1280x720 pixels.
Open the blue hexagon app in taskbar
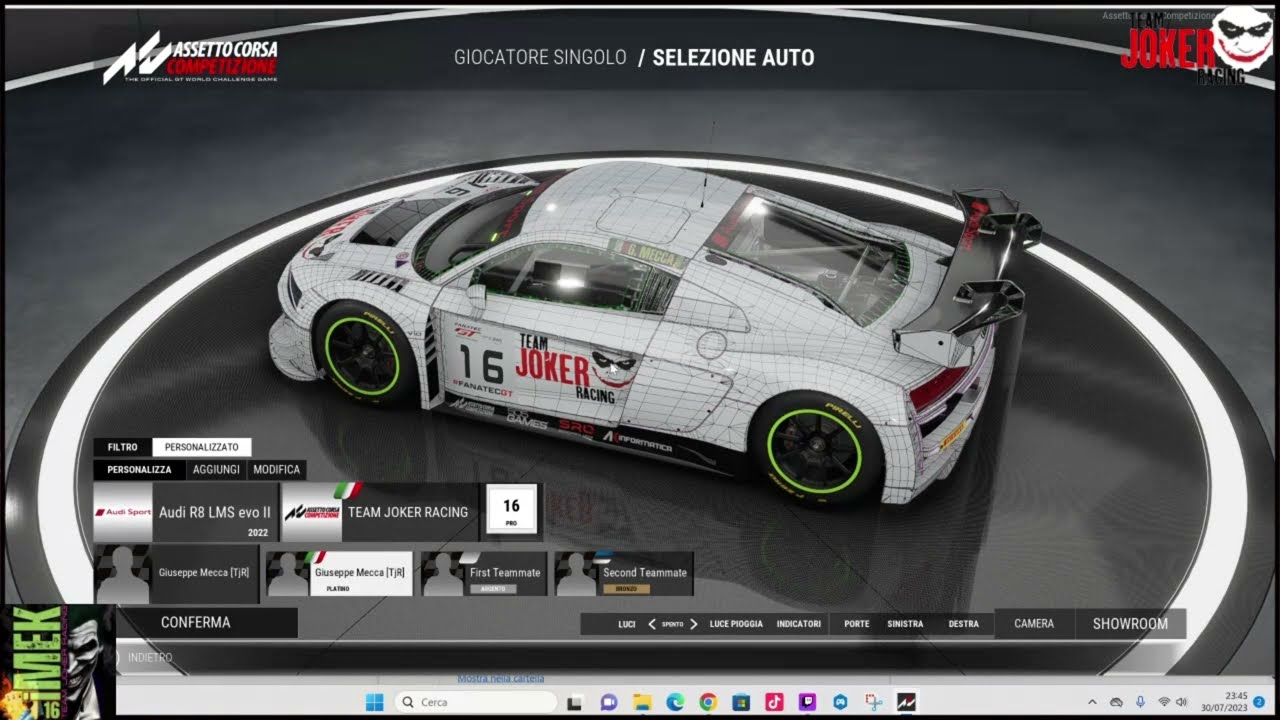tap(840, 702)
